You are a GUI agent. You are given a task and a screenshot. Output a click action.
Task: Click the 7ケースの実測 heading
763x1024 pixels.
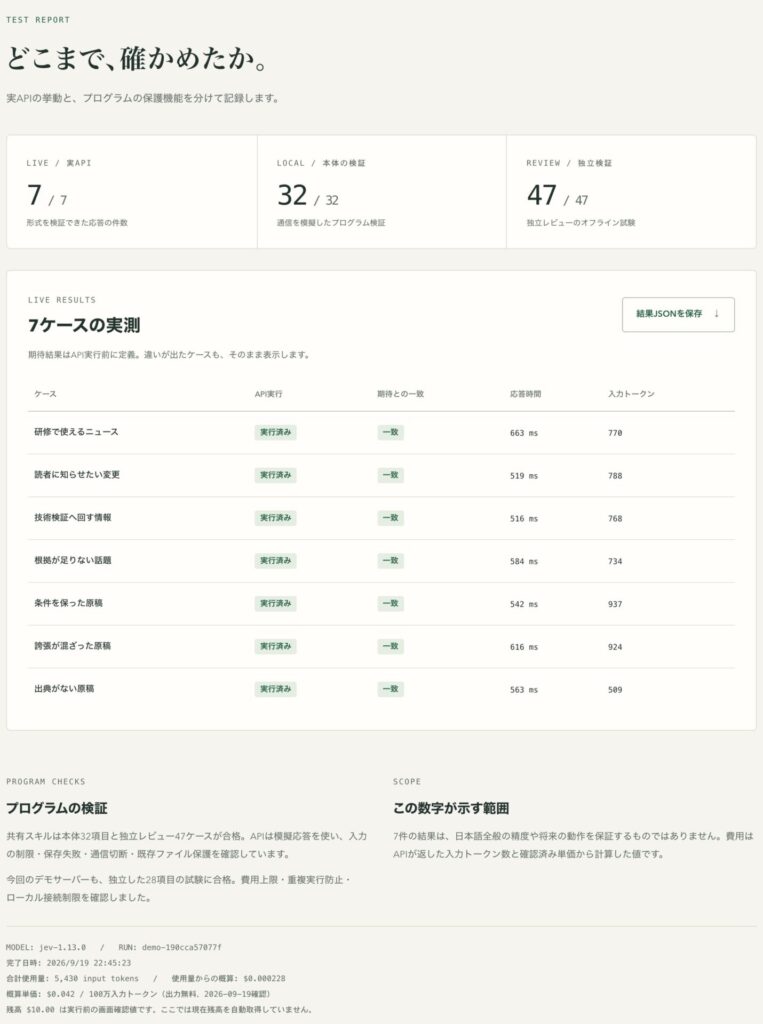click(x=84, y=325)
